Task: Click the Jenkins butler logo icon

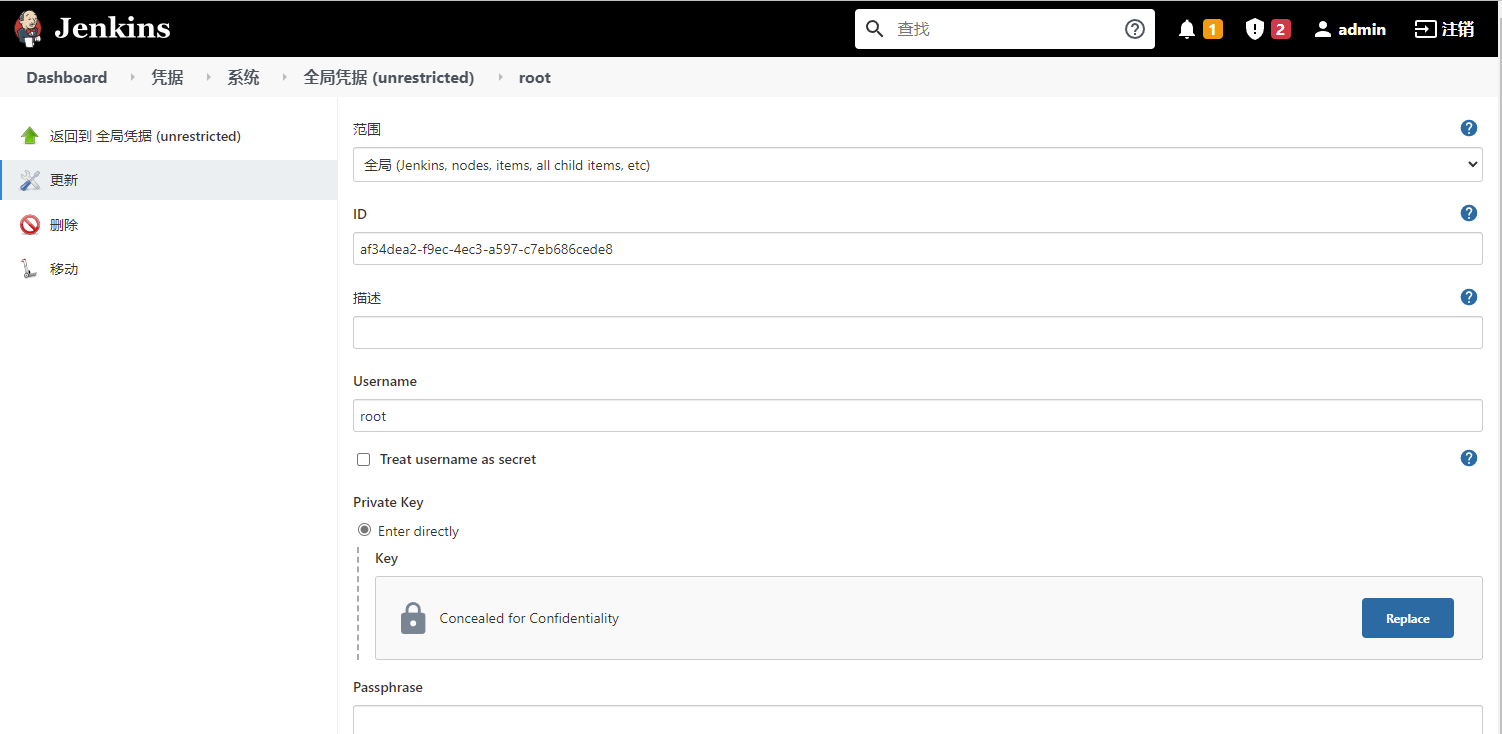Action: (x=29, y=29)
